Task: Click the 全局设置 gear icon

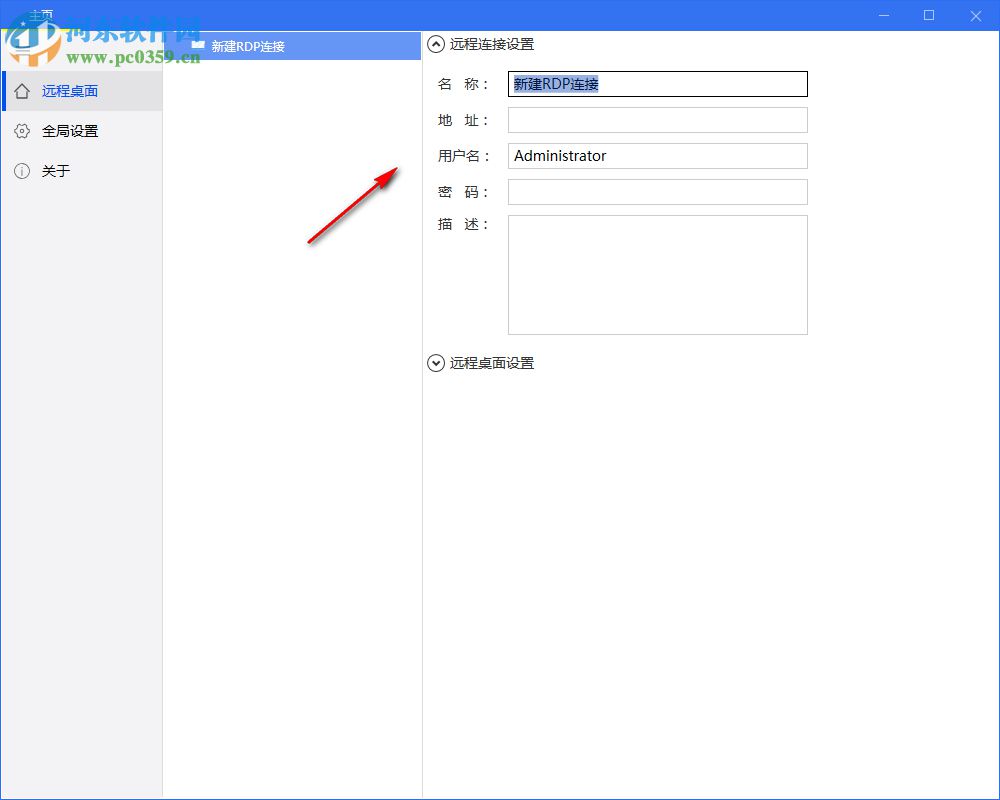Action: (x=22, y=131)
